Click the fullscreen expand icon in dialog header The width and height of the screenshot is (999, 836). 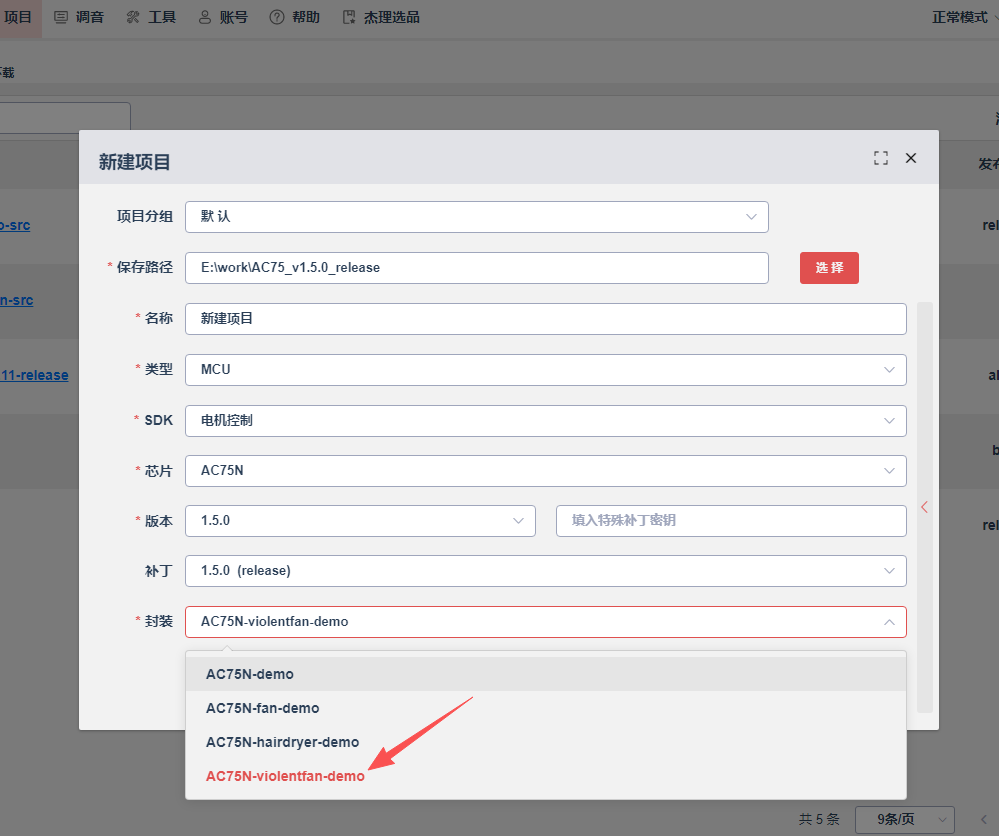[x=880, y=158]
